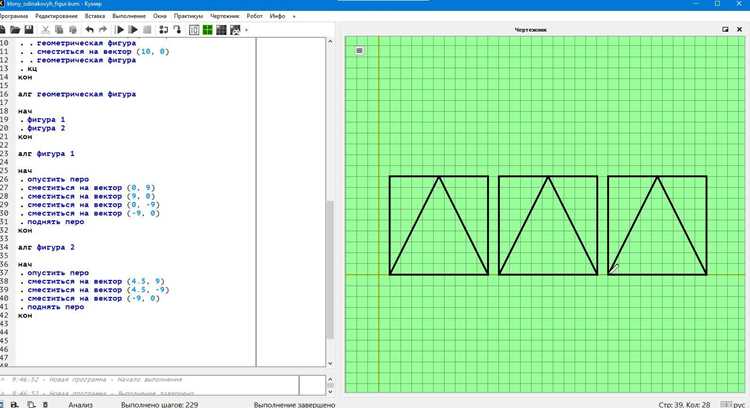Cut selection using the scissors icon

pyautogui.click(x=45, y=30)
